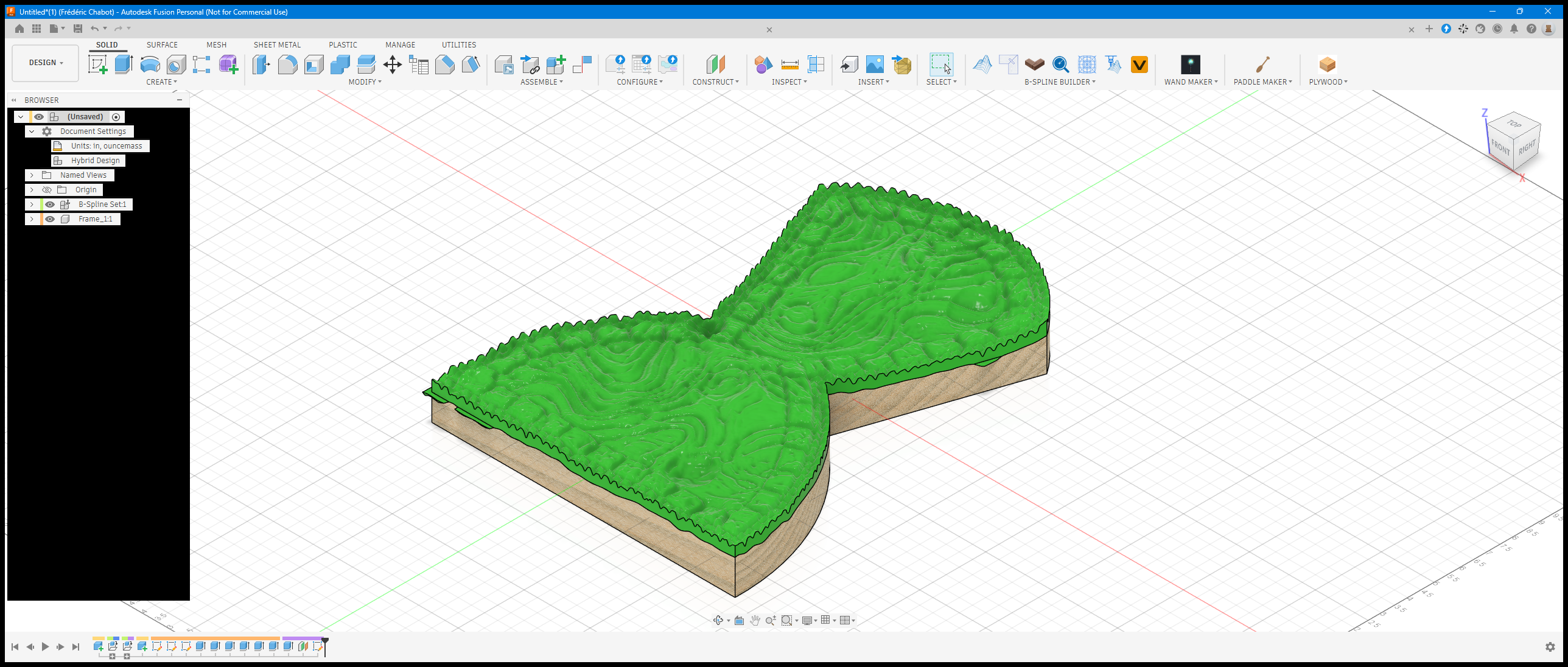The height and width of the screenshot is (667, 1568).
Task: Expand the Frame_1:1 tree node
Action: 32,219
